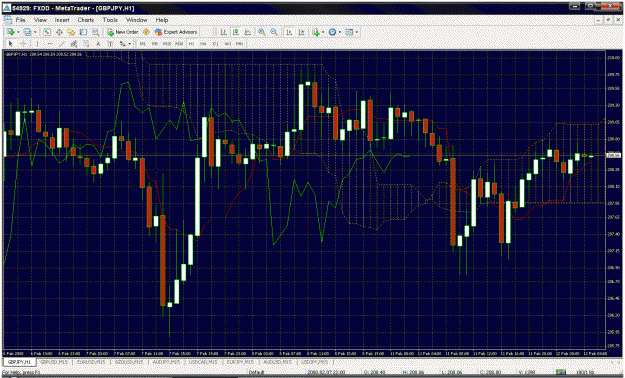Click the Profiles icon
Screen dimensions: 625x378
[x=28, y=32]
